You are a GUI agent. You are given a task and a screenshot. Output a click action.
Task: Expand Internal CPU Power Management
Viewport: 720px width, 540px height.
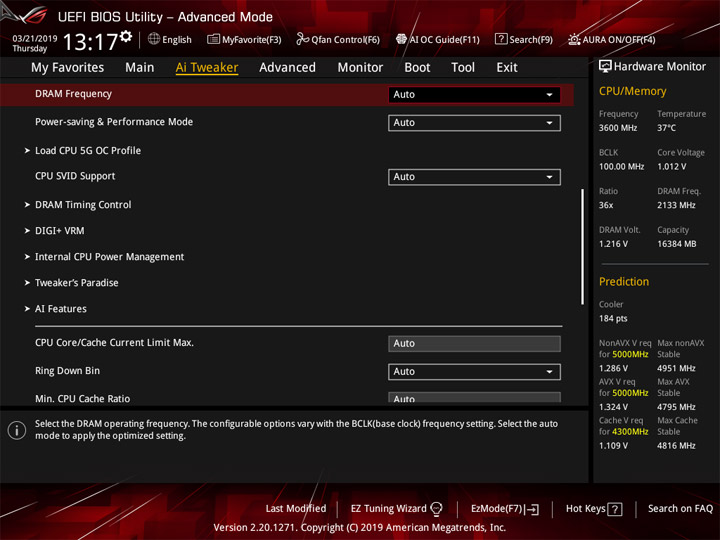coord(109,257)
